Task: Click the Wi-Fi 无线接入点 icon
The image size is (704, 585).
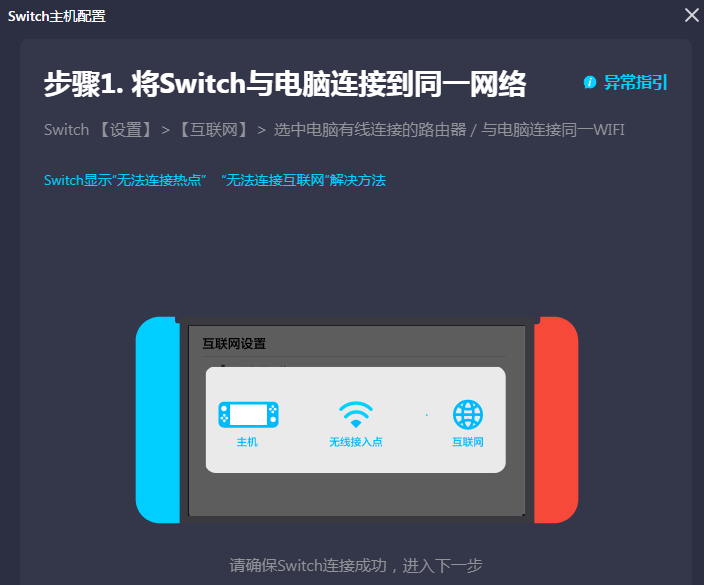Action: (x=356, y=414)
